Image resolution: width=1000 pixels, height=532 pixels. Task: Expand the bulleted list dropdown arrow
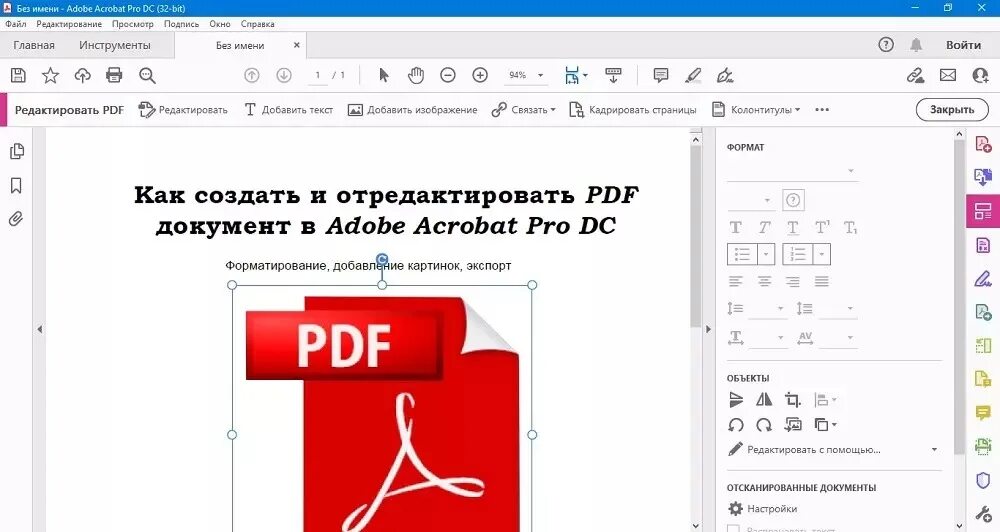766,255
